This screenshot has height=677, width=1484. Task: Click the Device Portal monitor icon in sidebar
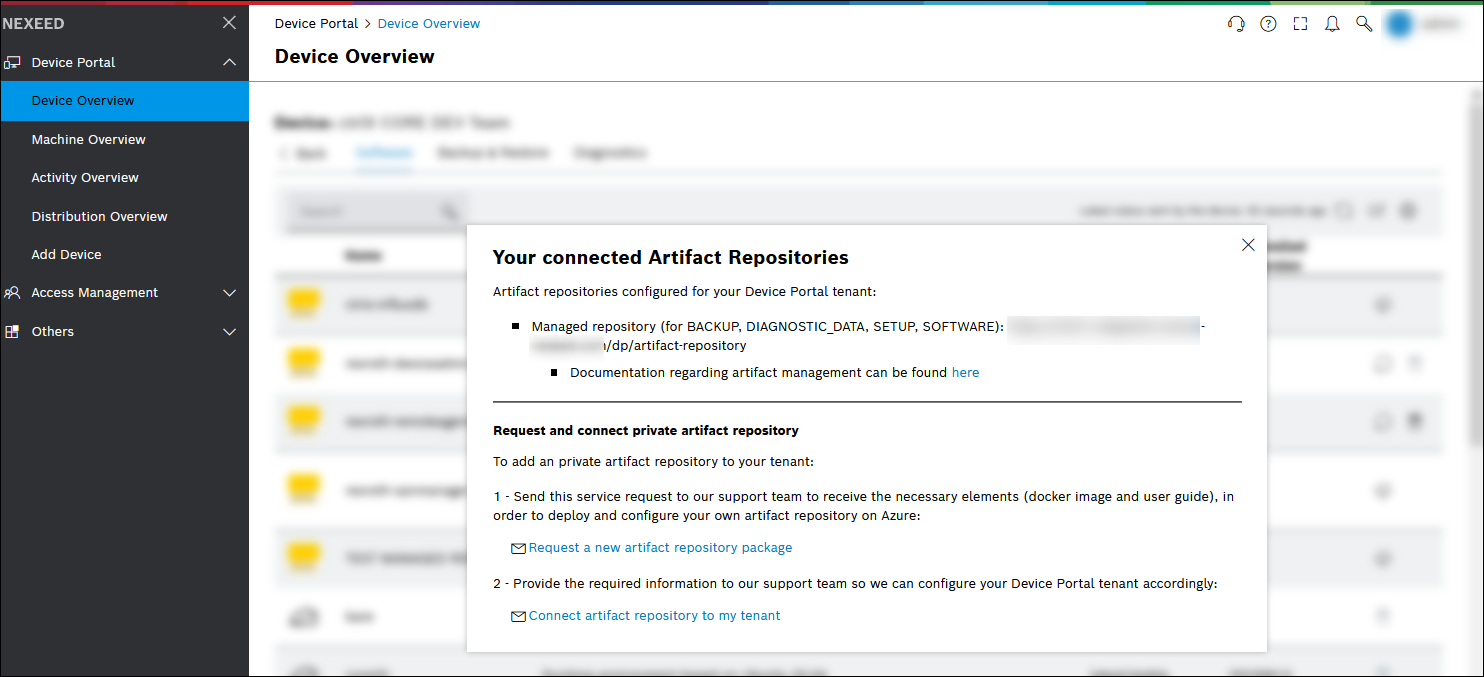(x=13, y=62)
